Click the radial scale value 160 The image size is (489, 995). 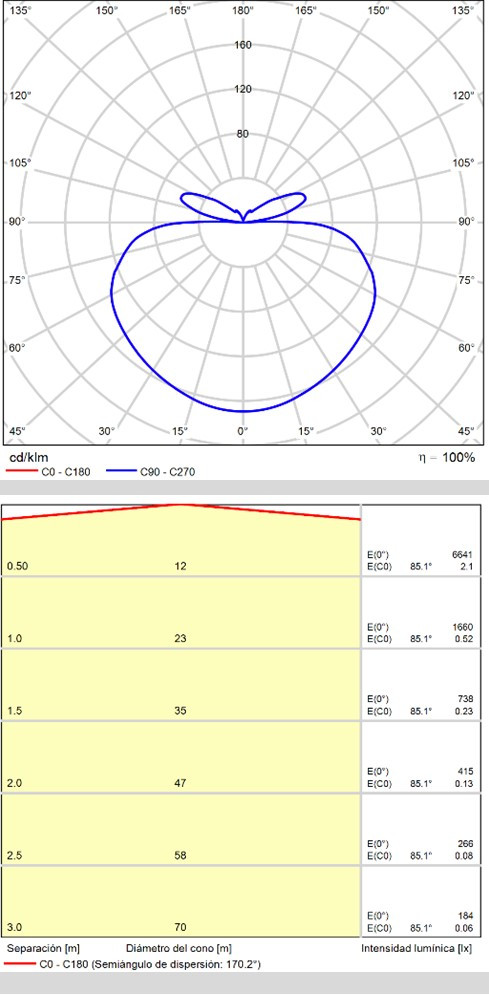(243, 44)
